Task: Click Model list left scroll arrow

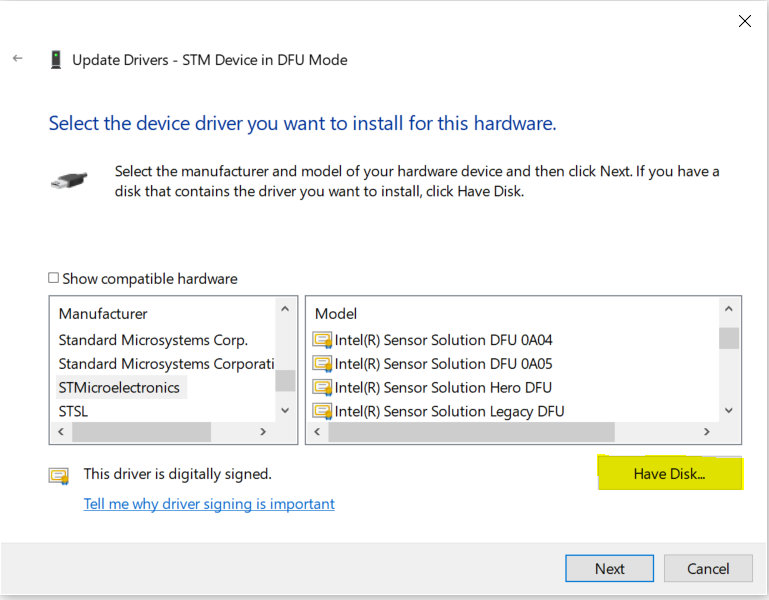Action: (317, 432)
